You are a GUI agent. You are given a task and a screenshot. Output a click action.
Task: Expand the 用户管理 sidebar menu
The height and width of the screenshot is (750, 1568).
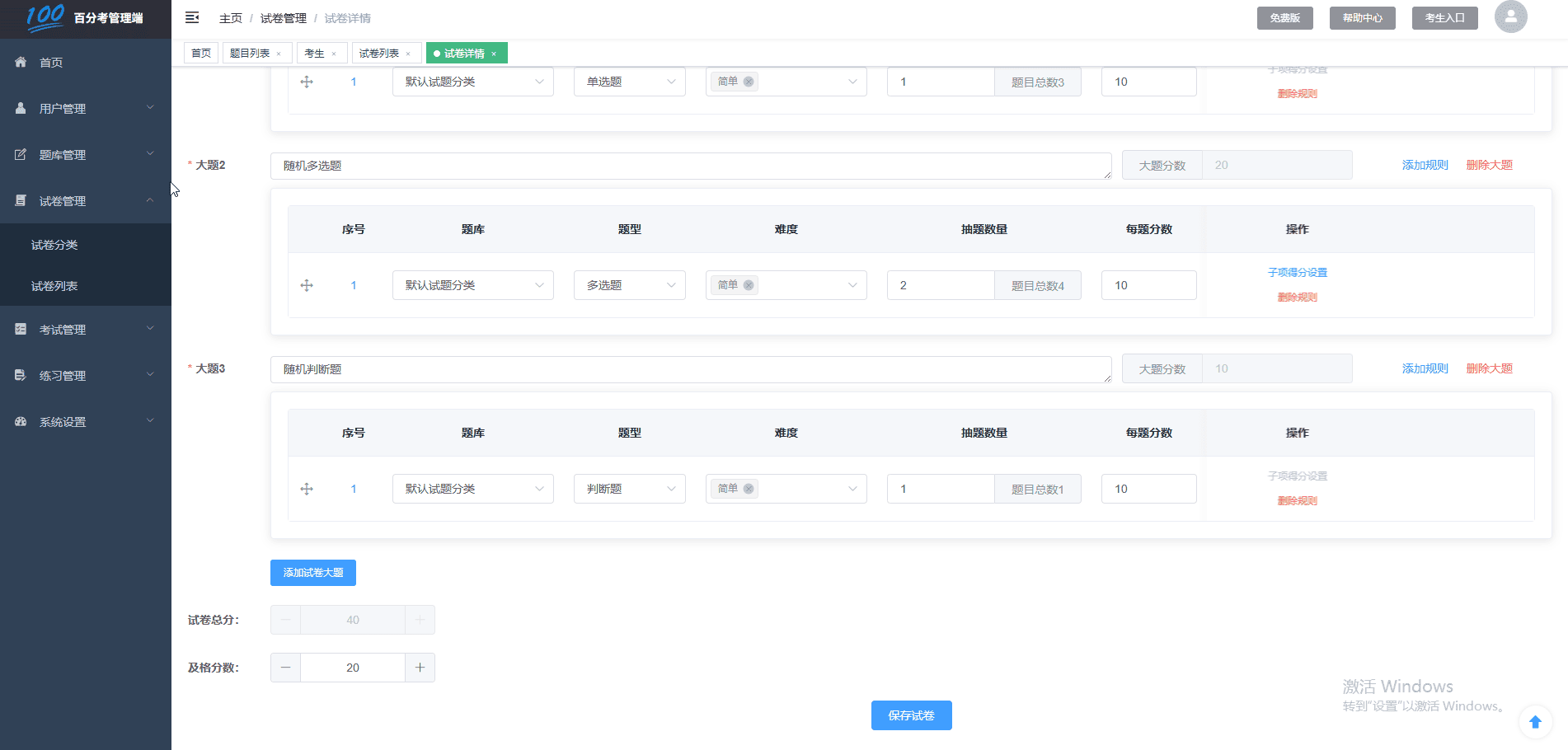click(86, 109)
